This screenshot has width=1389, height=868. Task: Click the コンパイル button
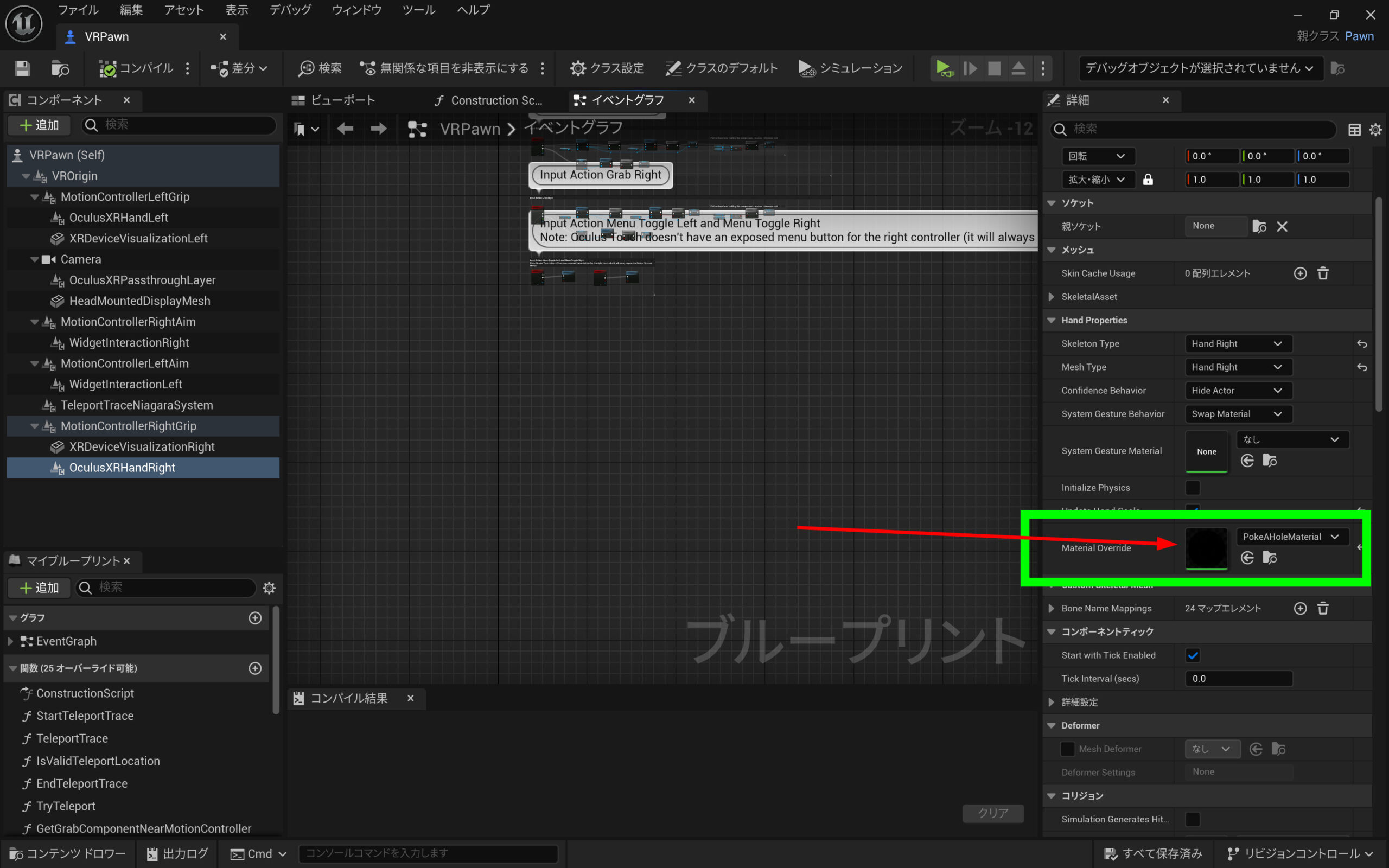click(x=137, y=68)
